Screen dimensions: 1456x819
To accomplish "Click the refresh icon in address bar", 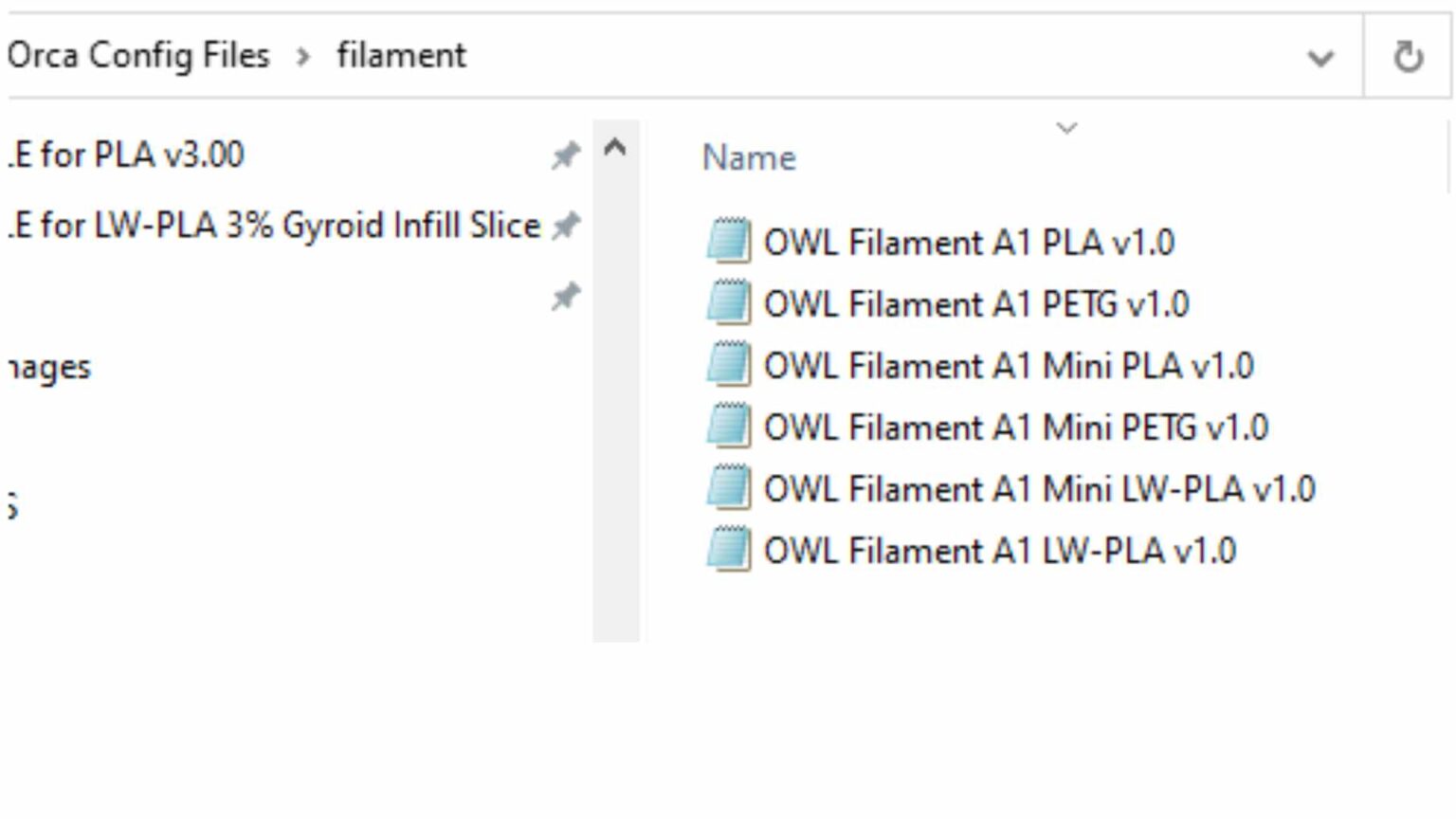I will point(1408,57).
